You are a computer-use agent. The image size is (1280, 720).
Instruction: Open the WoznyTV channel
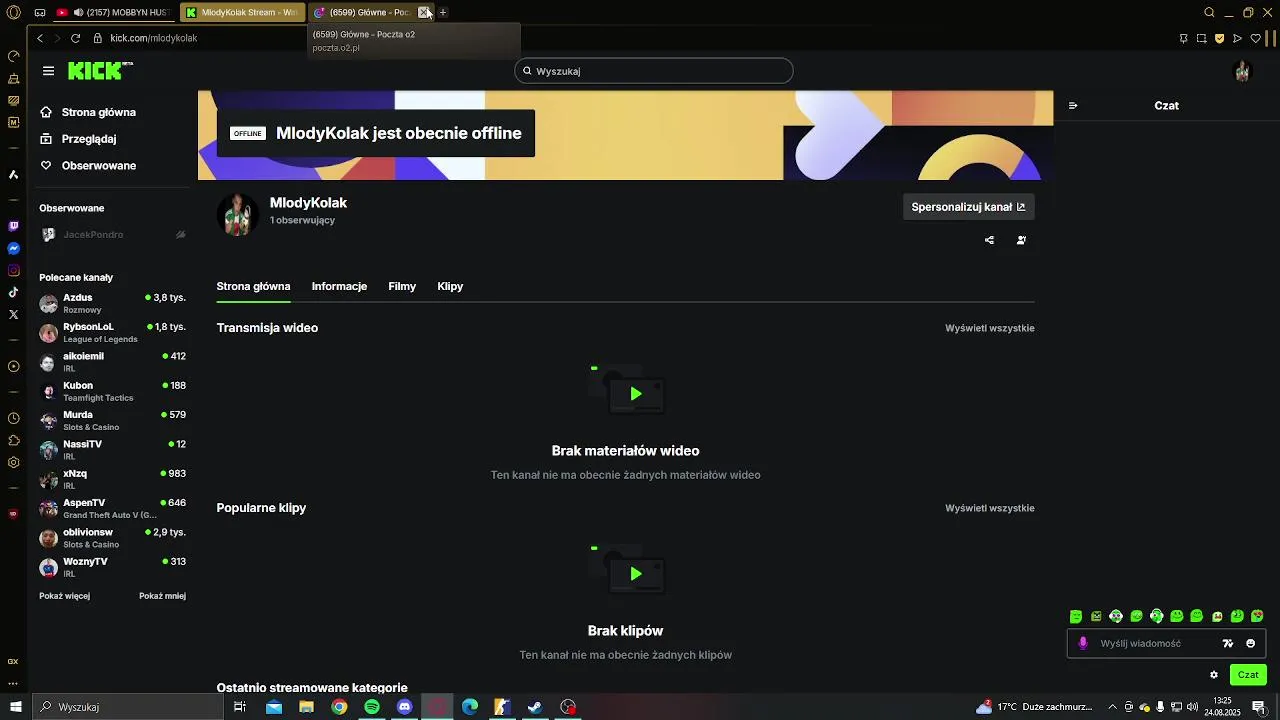[x=112, y=568]
